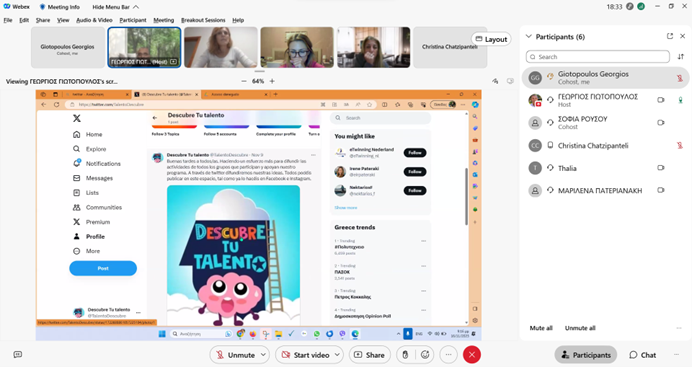Click the participants Search field
The height and width of the screenshot is (367, 692).
pos(598,57)
